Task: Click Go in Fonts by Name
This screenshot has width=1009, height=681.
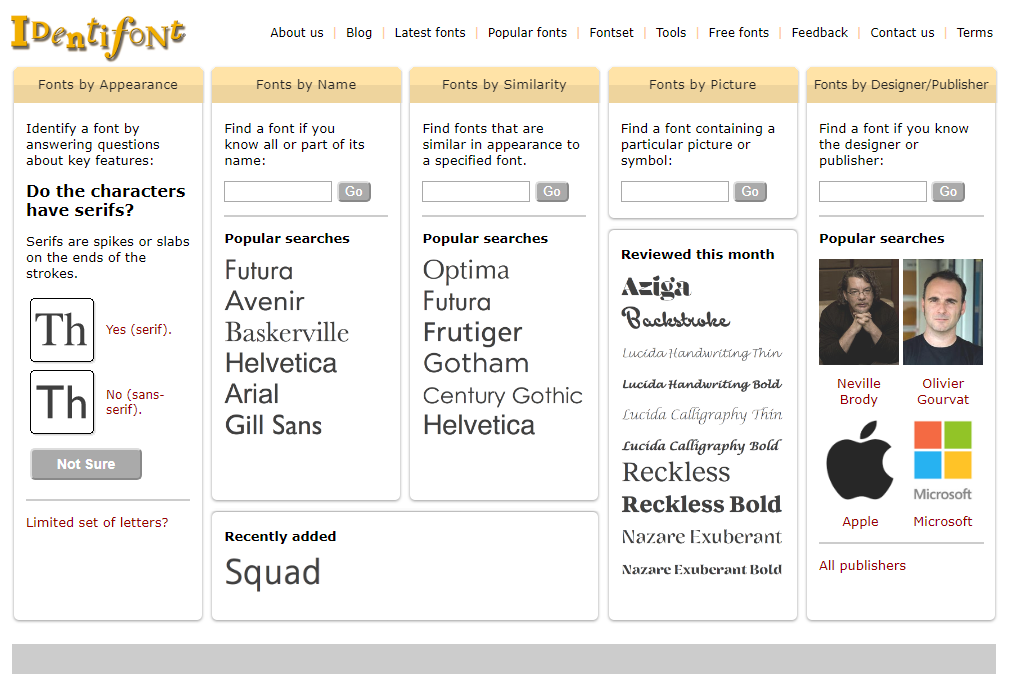Action: click(354, 192)
